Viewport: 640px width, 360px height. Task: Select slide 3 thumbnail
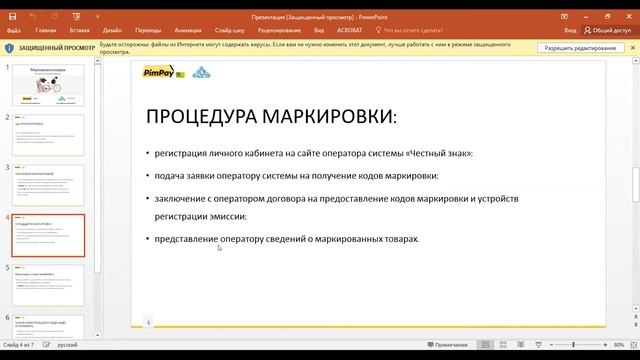pos(48,185)
